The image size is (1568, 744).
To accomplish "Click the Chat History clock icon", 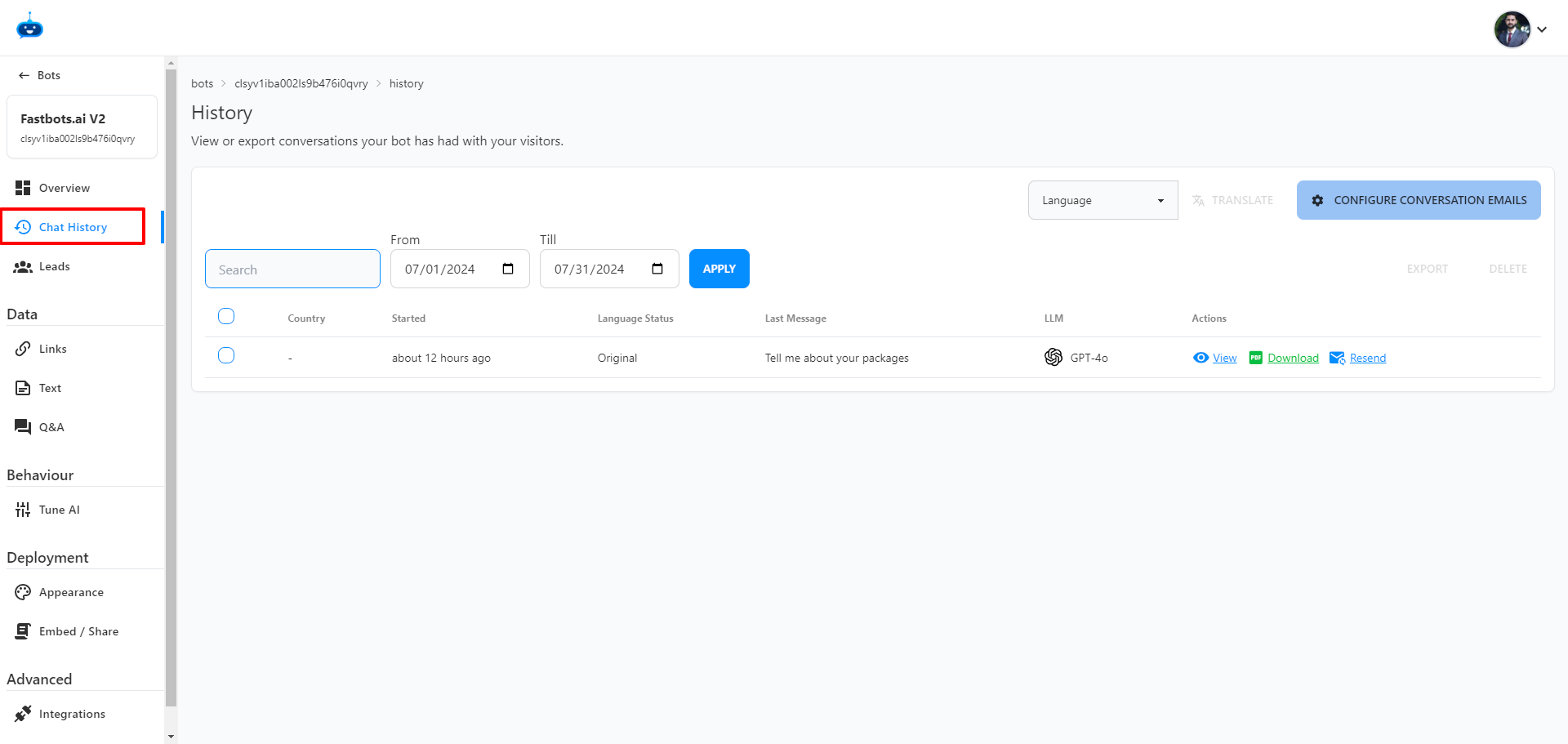I will (x=23, y=227).
